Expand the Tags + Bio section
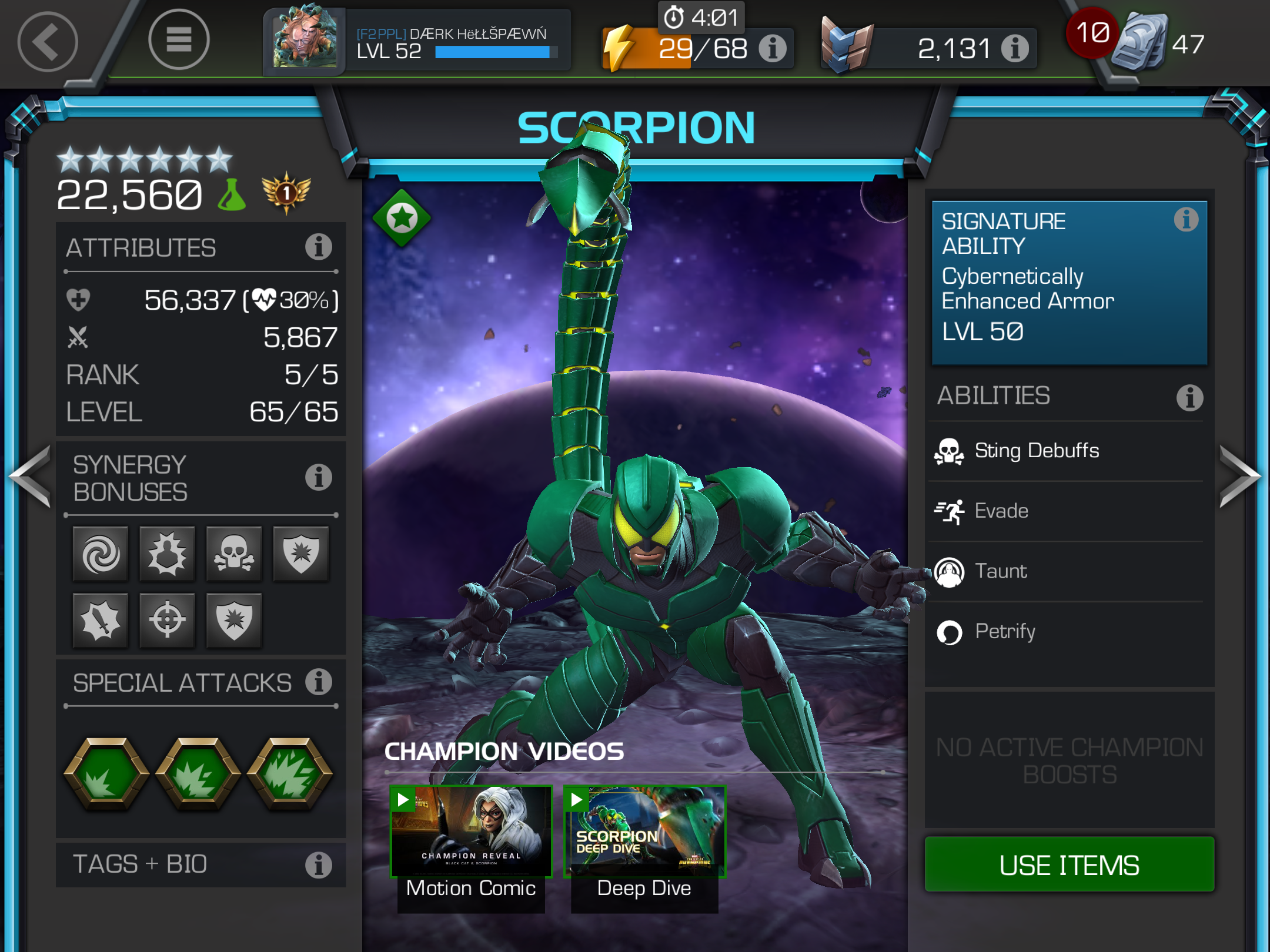The height and width of the screenshot is (952, 1270). click(x=200, y=864)
